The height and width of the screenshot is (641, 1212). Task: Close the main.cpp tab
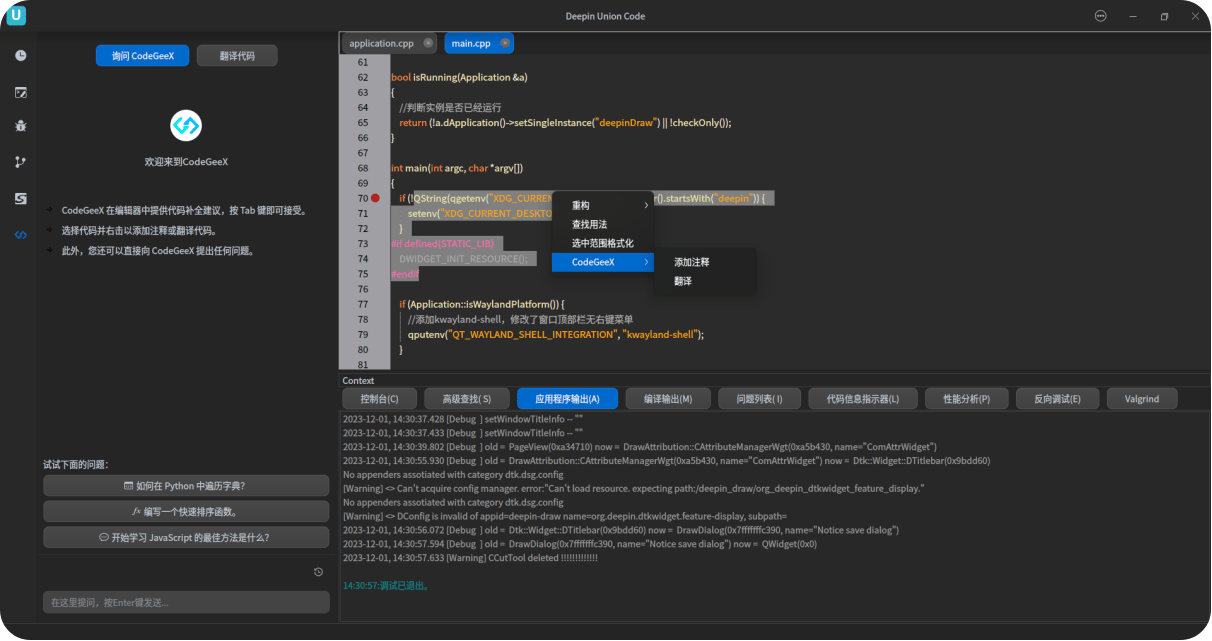pos(505,43)
